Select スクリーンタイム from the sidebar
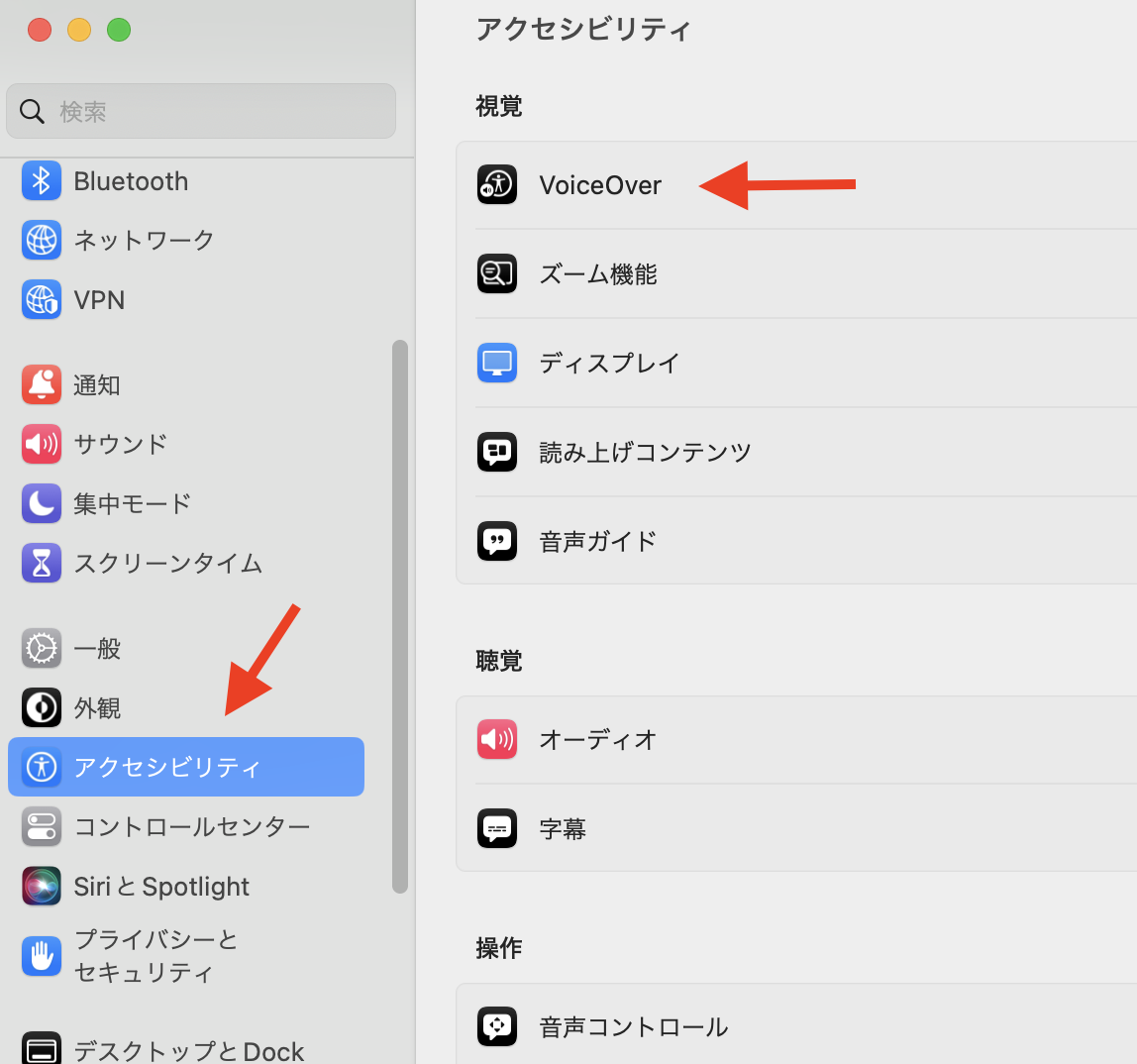Image resolution: width=1137 pixels, height=1064 pixels. click(x=167, y=563)
